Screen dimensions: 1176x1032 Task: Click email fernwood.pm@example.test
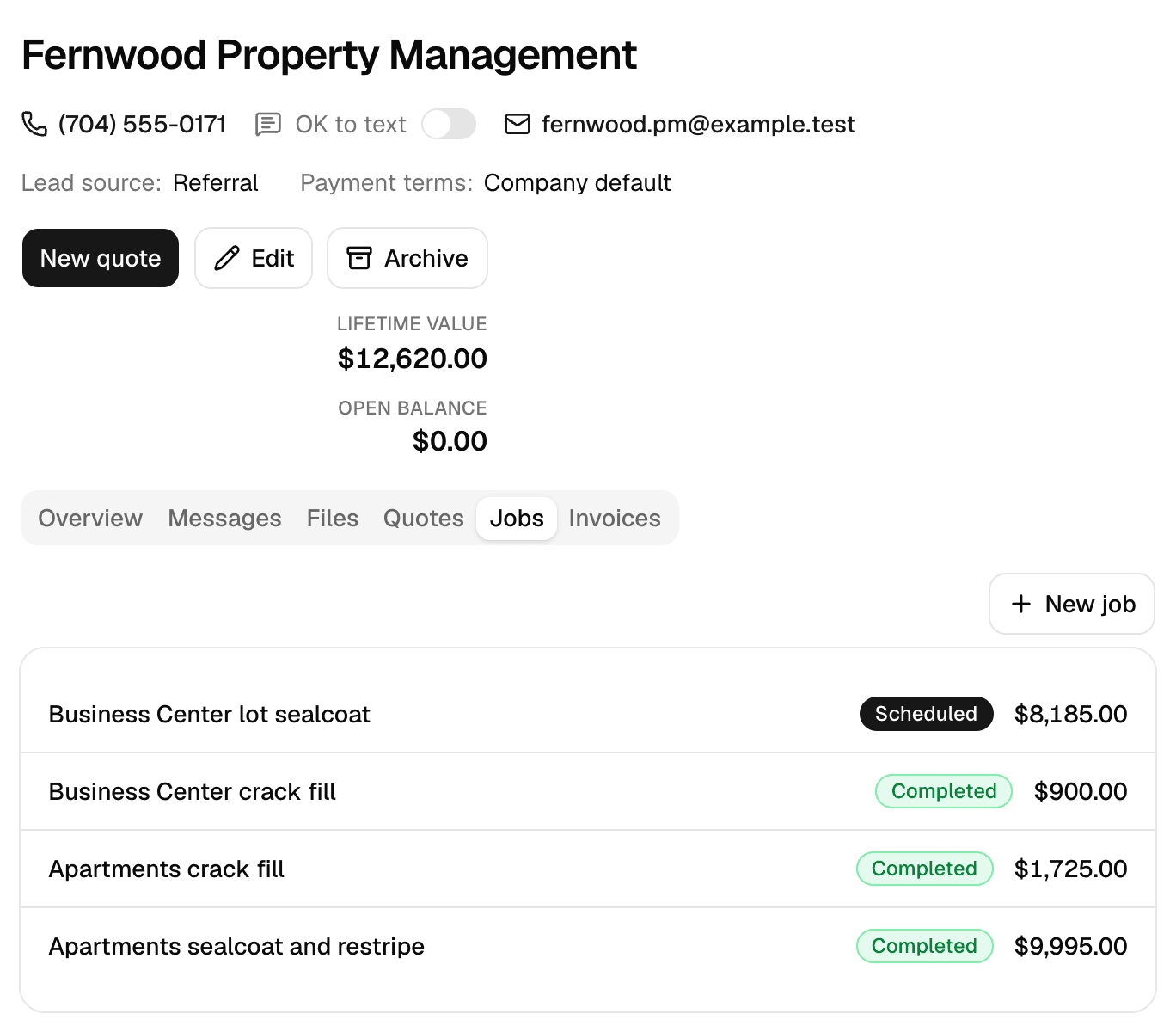pos(698,124)
